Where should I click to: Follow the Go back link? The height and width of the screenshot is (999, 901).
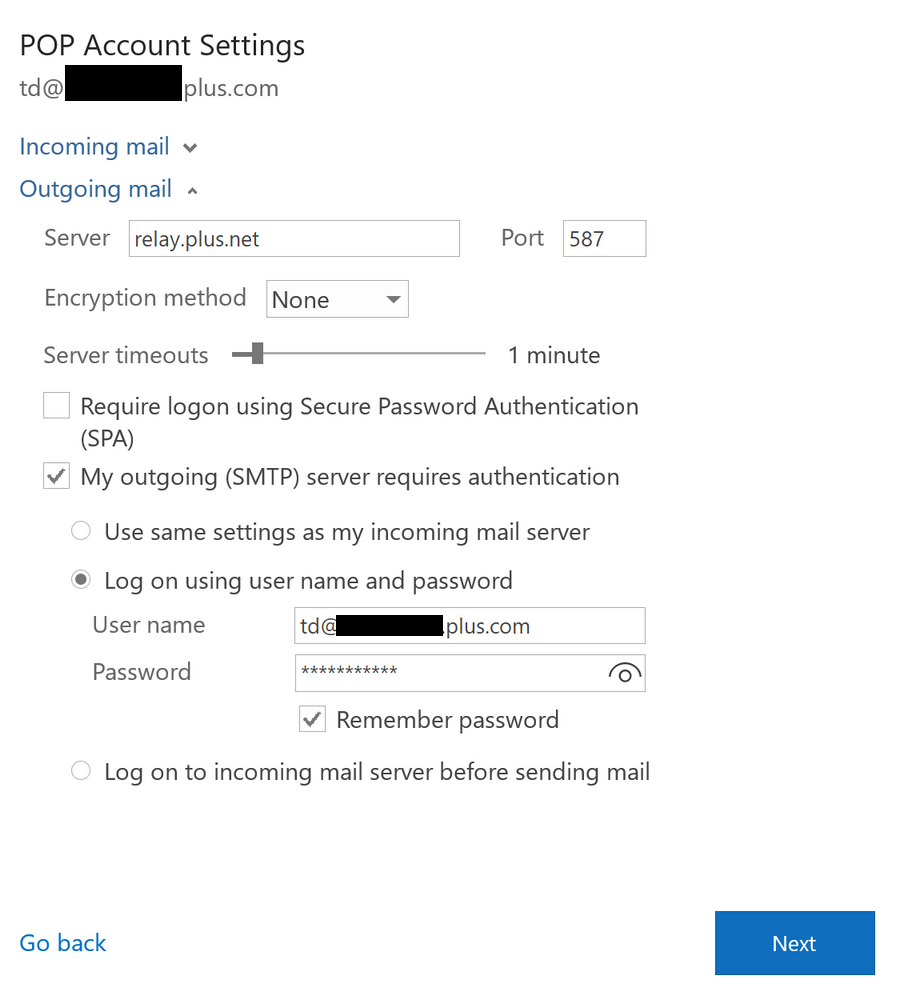(x=63, y=943)
